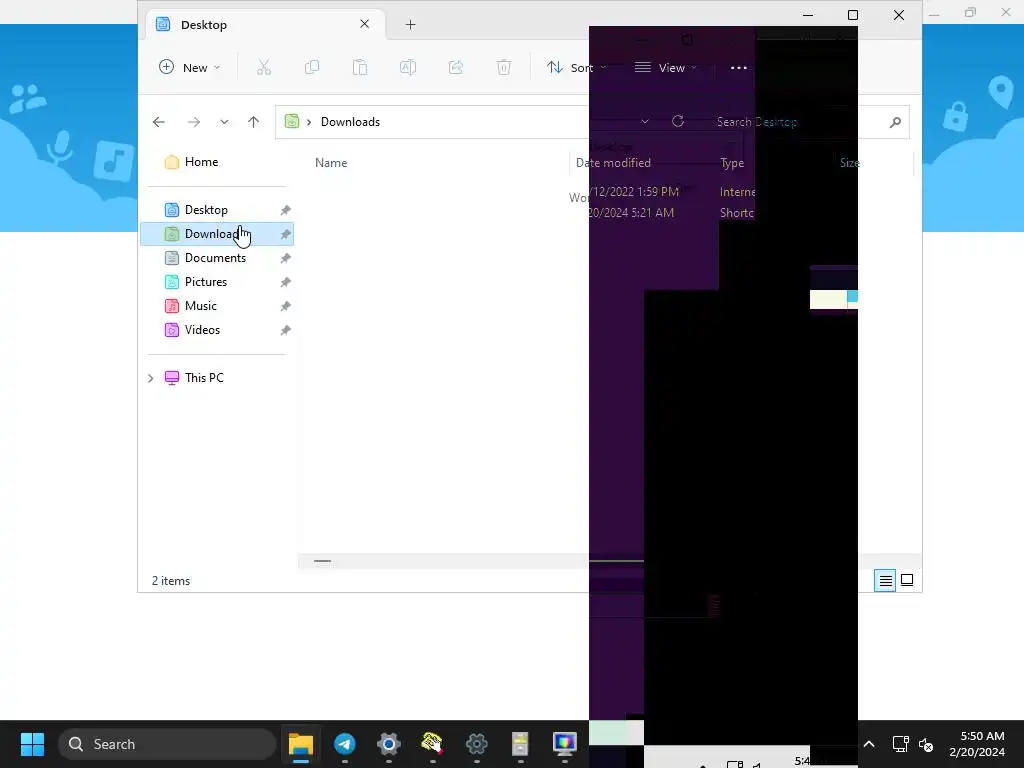The image size is (1024, 768).
Task: Select the Desktop tab
Action: point(264,25)
